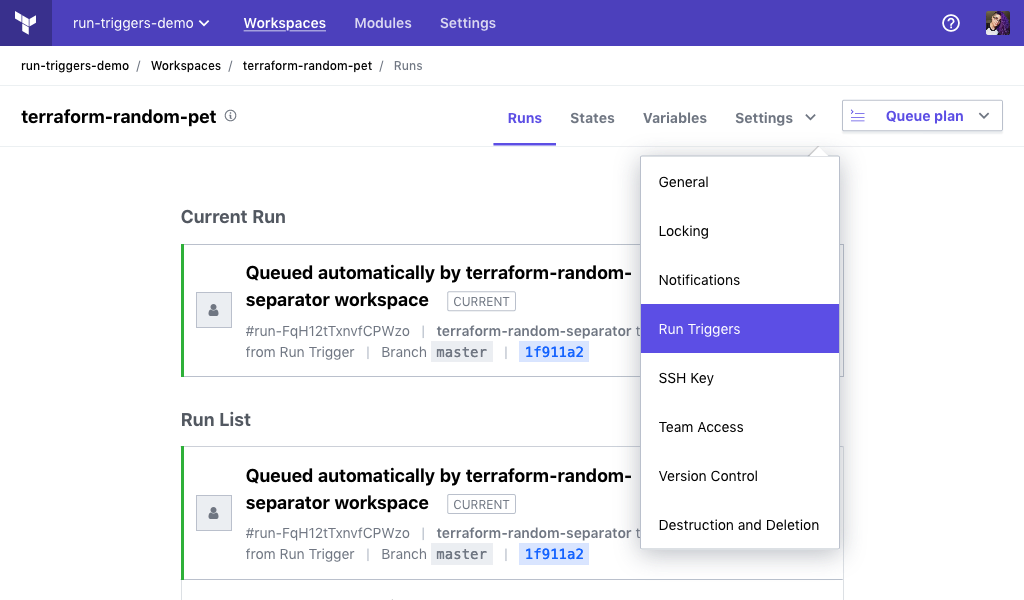
Task: Click run ID #run-FqH12tTxnvfCPWzo in Run List
Action: (327, 533)
